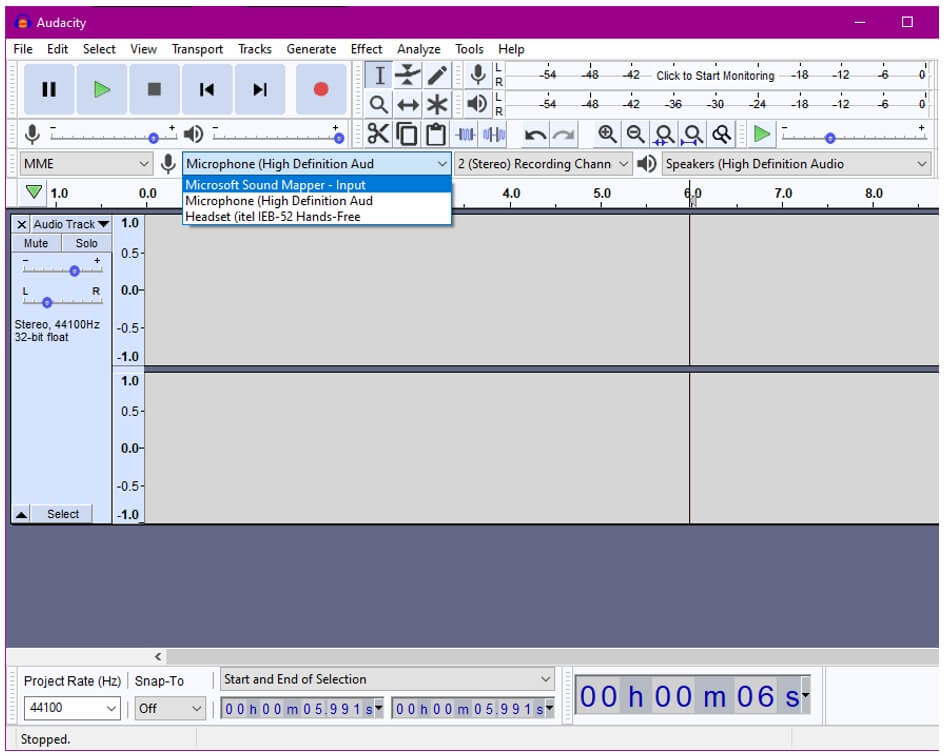Choose the Selection tool (I-beam)
The width and height of the screenshot is (949, 756).
[379, 76]
